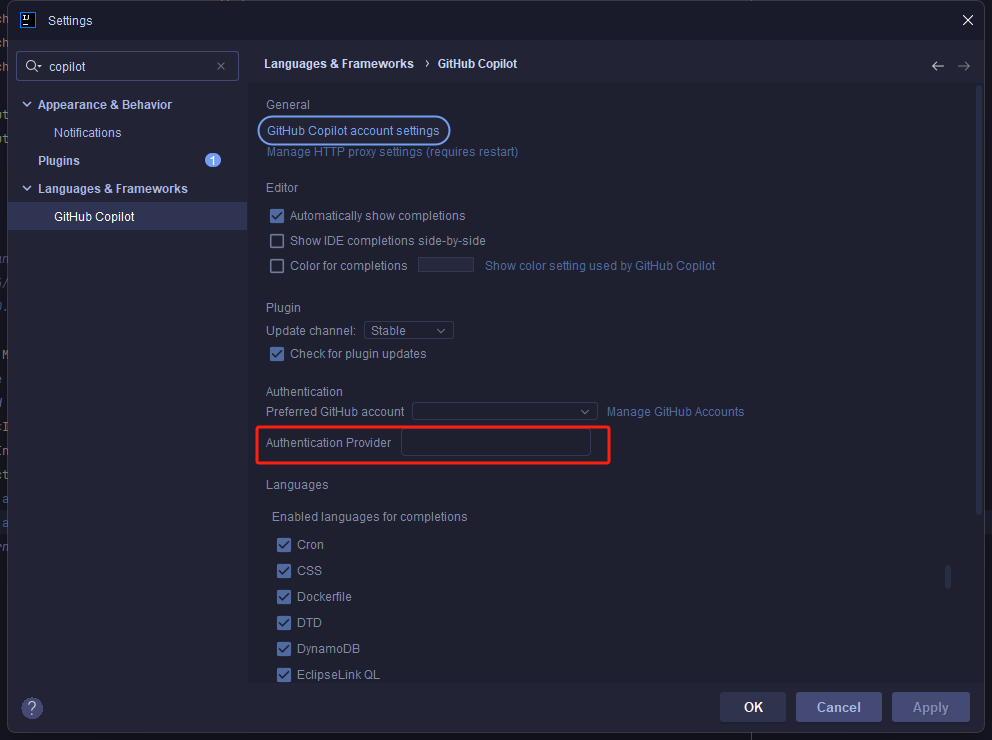The width and height of the screenshot is (992, 740).
Task: Click the Enabled languages for completions label
Action: [369, 517]
